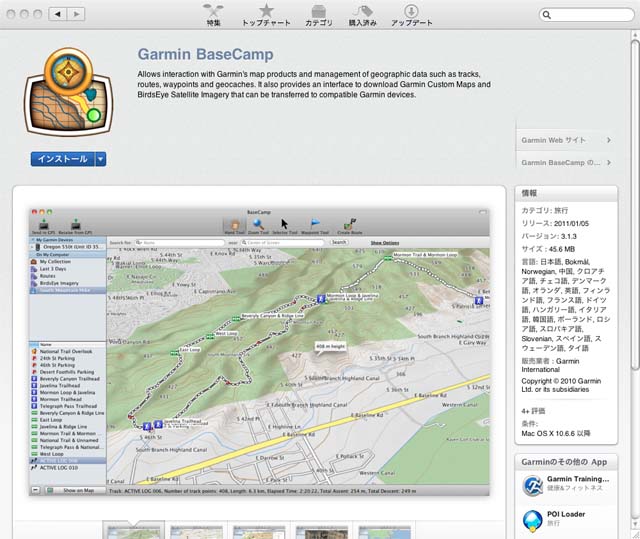Click the POI Loader app icon

click(533, 521)
